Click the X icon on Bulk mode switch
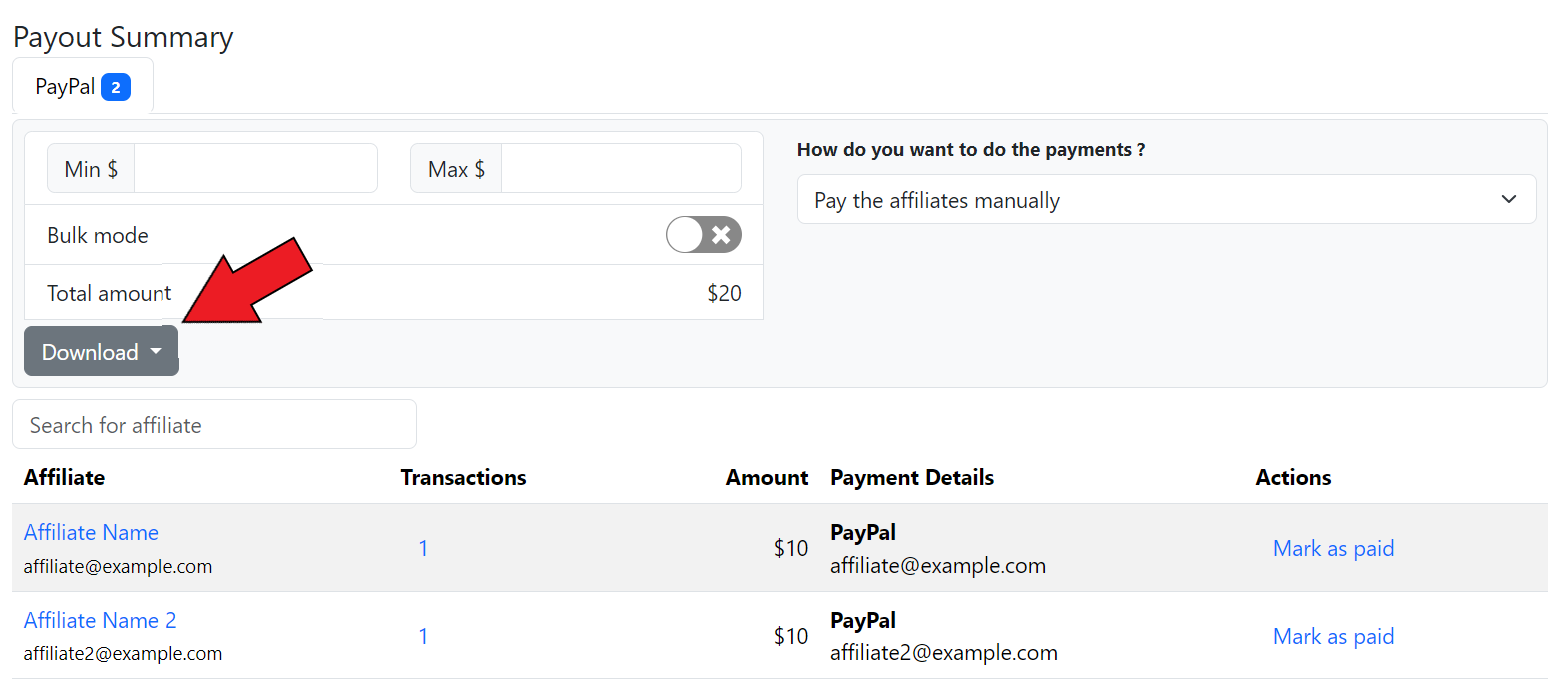This screenshot has width=1562, height=692. (721, 235)
